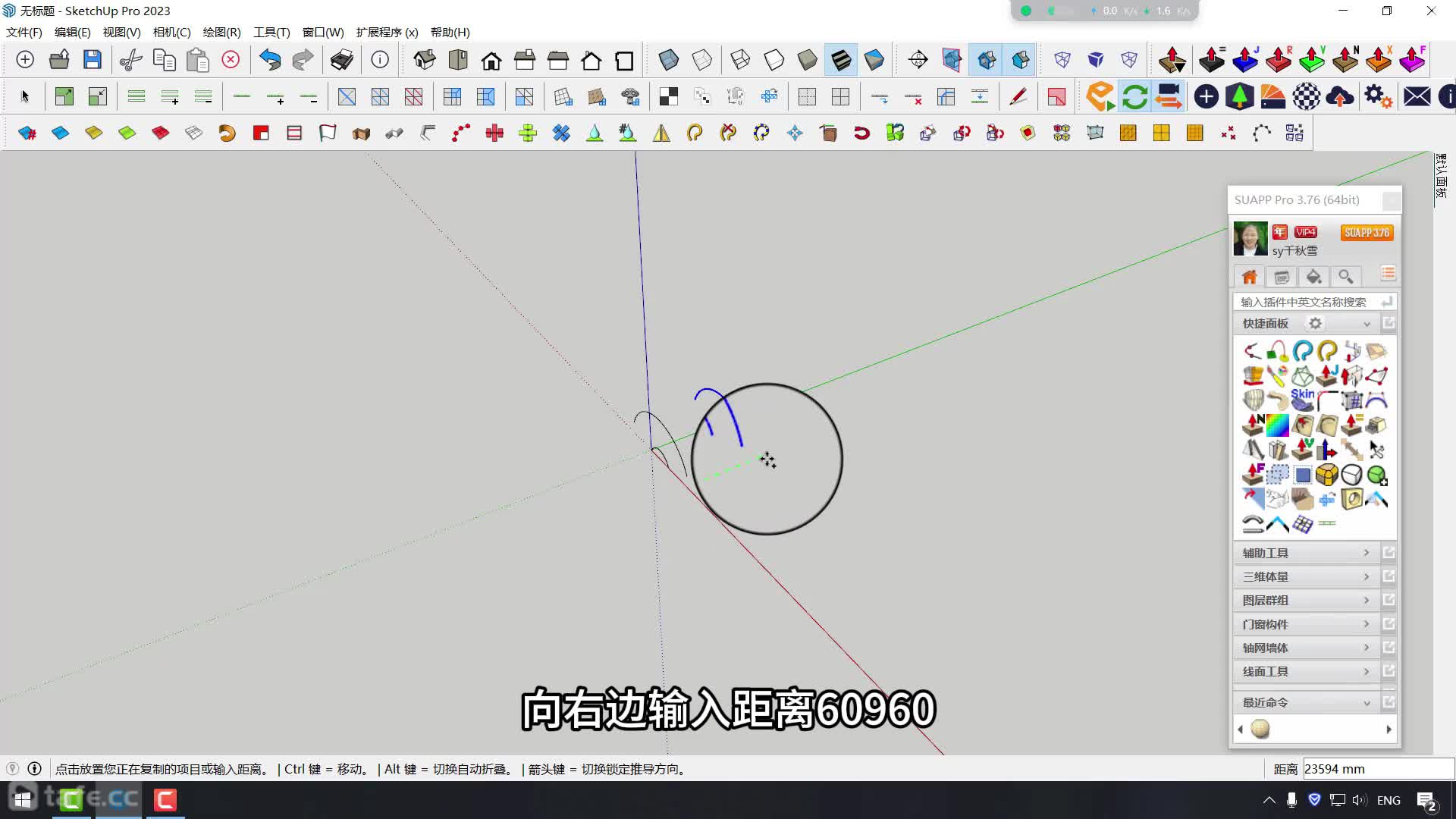
Task: Expand the 线面工具 section
Action: (1306, 671)
